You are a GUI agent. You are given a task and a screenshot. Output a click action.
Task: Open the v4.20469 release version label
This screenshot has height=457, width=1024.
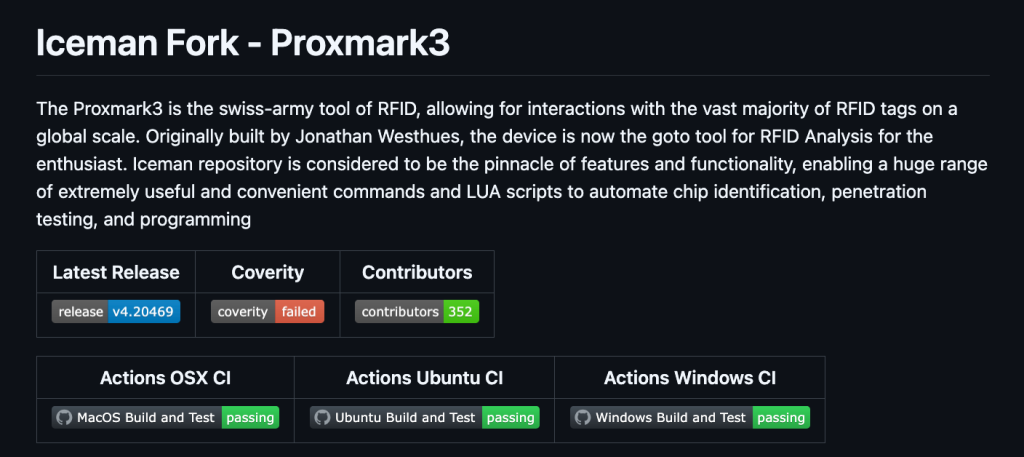(144, 311)
